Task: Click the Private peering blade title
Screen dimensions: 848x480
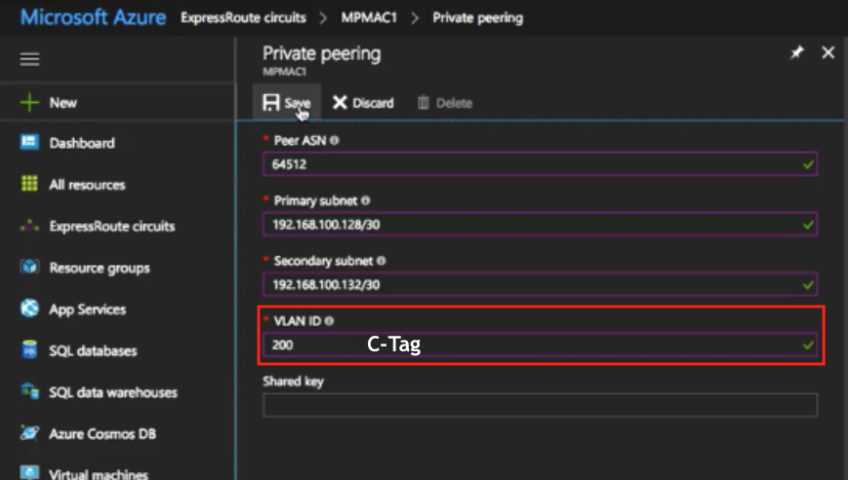Action: (x=322, y=54)
